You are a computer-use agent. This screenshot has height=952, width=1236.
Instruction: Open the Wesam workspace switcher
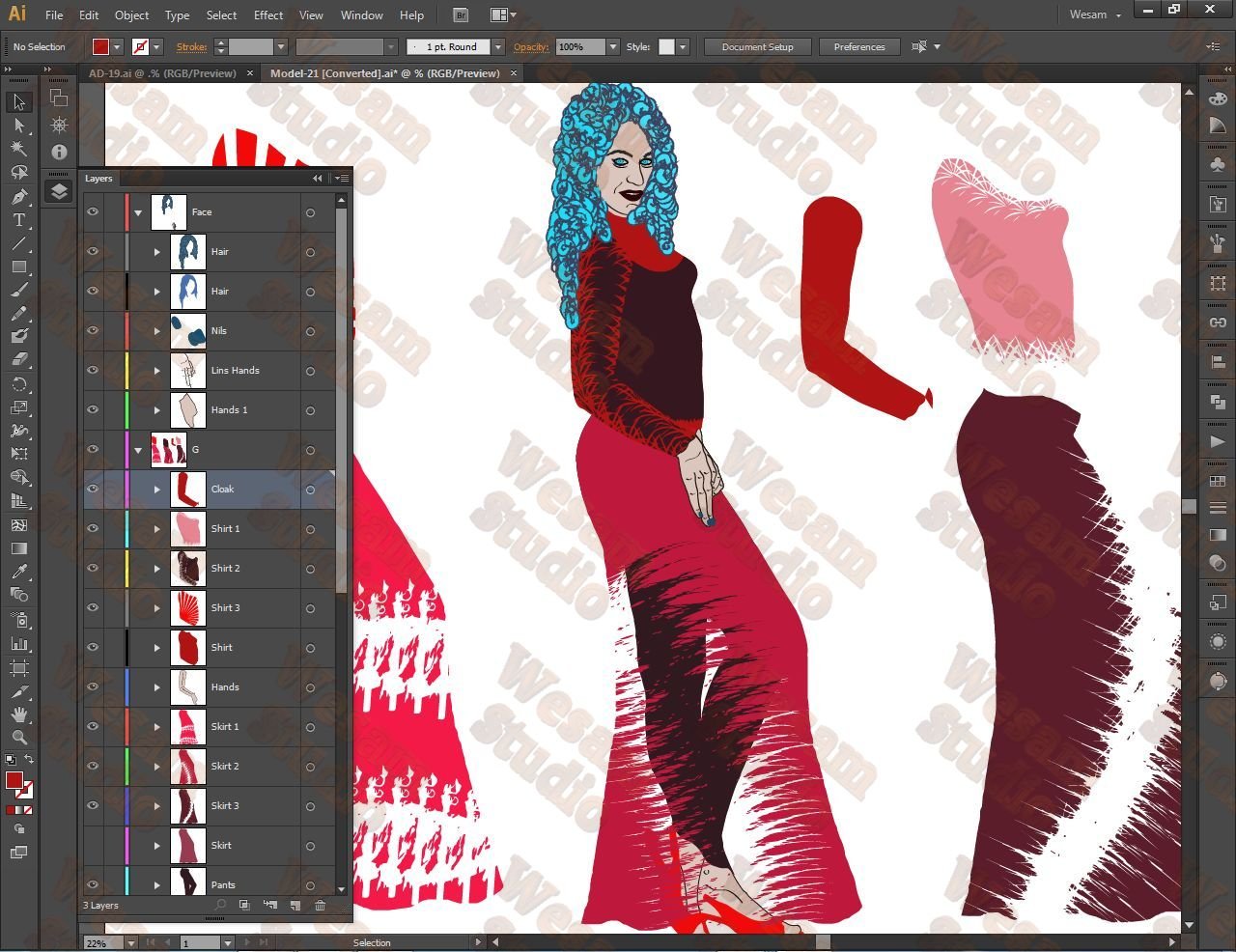point(1095,14)
